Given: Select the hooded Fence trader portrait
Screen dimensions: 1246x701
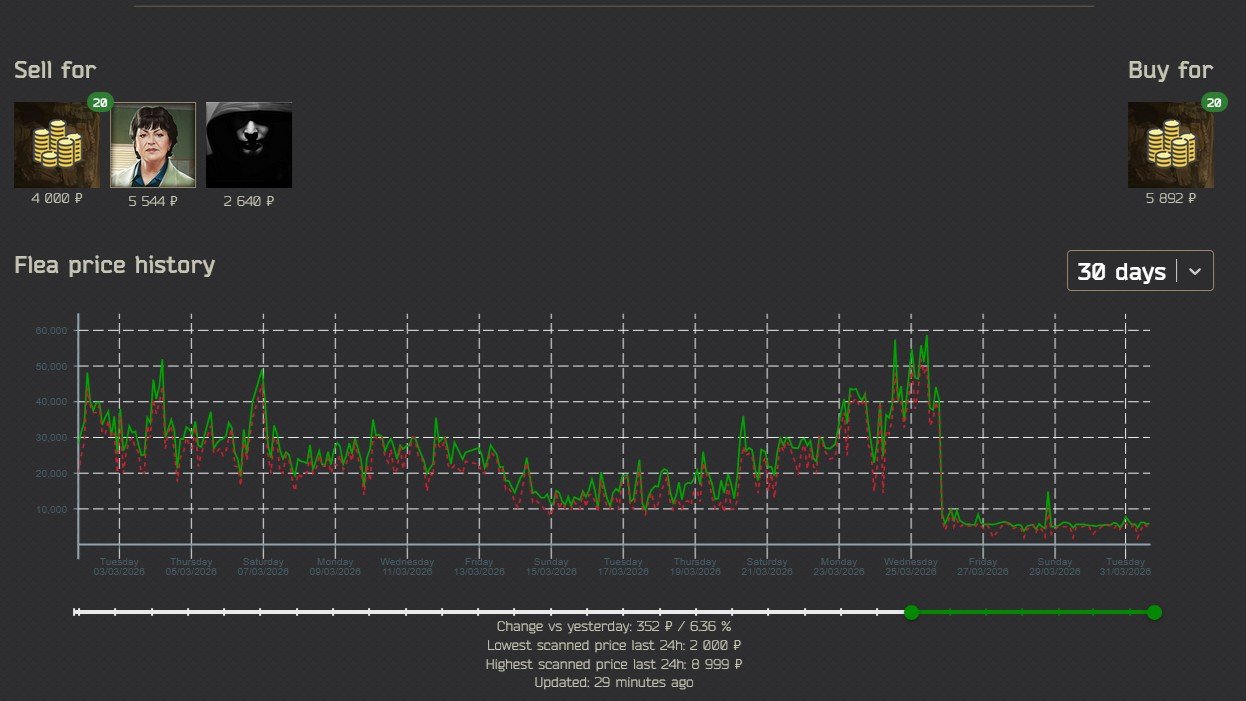Looking at the screenshot, I should coord(249,145).
